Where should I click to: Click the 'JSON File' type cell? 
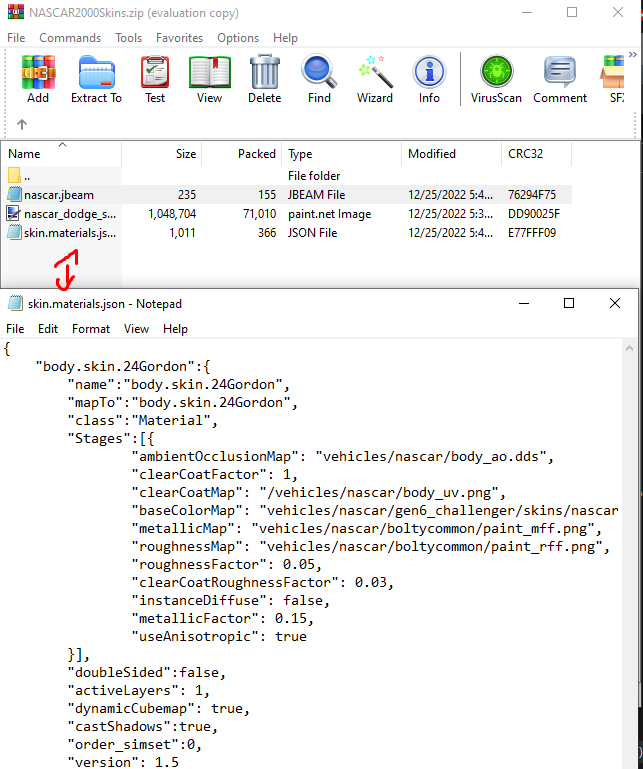pyautogui.click(x=312, y=232)
